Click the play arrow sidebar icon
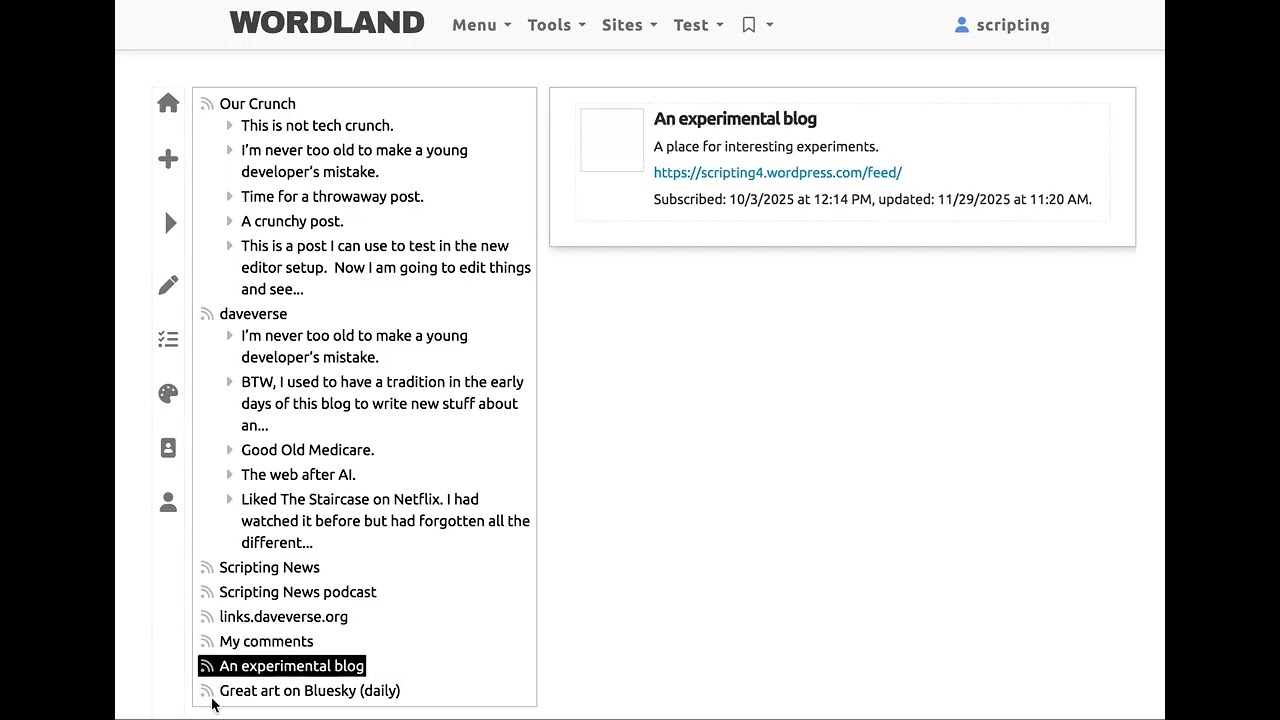The height and width of the screenshot is (720, 1280). pyautogui.click(x=170, y=223)
